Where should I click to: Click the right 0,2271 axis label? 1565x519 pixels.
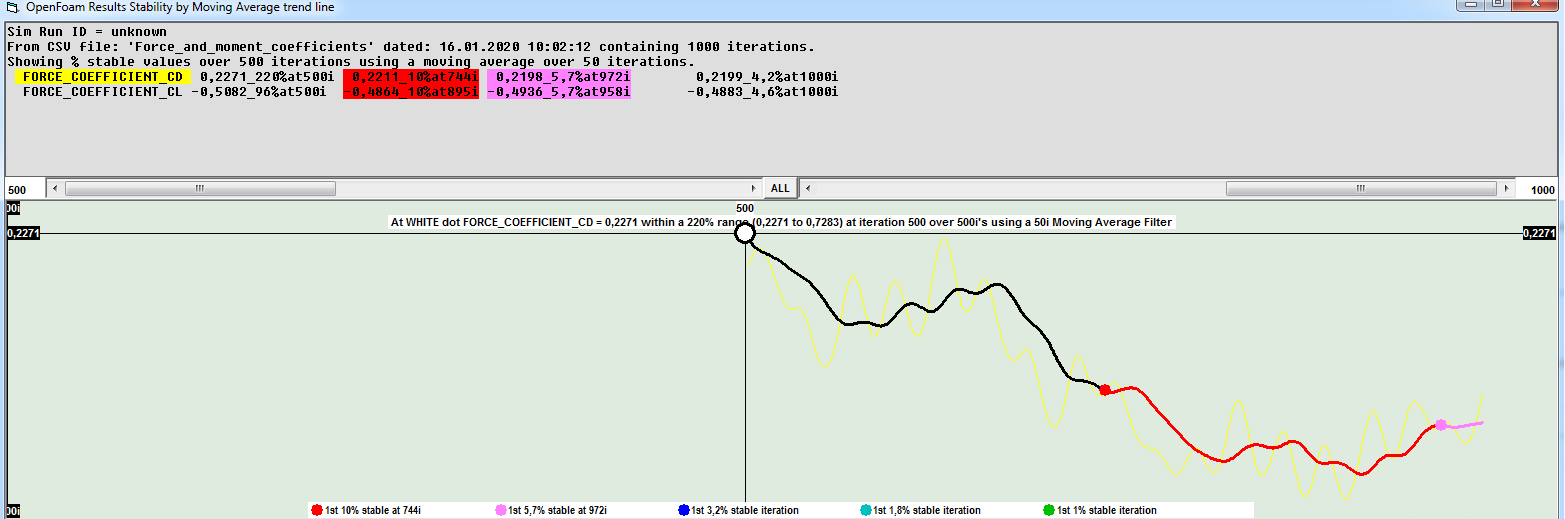(x=1538, y=233)
